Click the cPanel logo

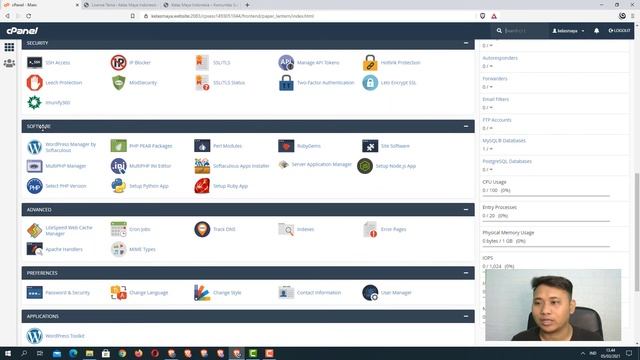pyautogui.click(x=22, y=31)
